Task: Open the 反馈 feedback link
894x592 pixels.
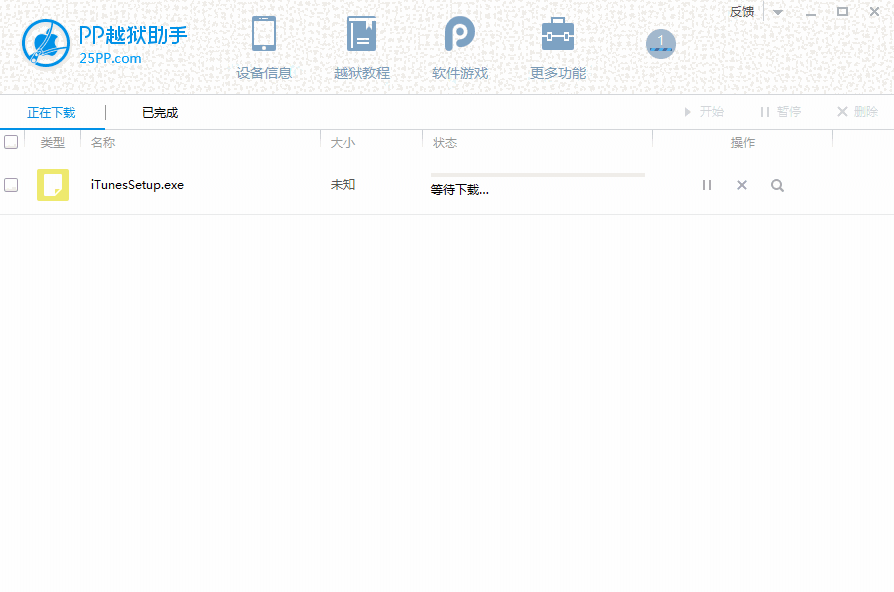Action: pyautogui.click(x=741, y=11)
